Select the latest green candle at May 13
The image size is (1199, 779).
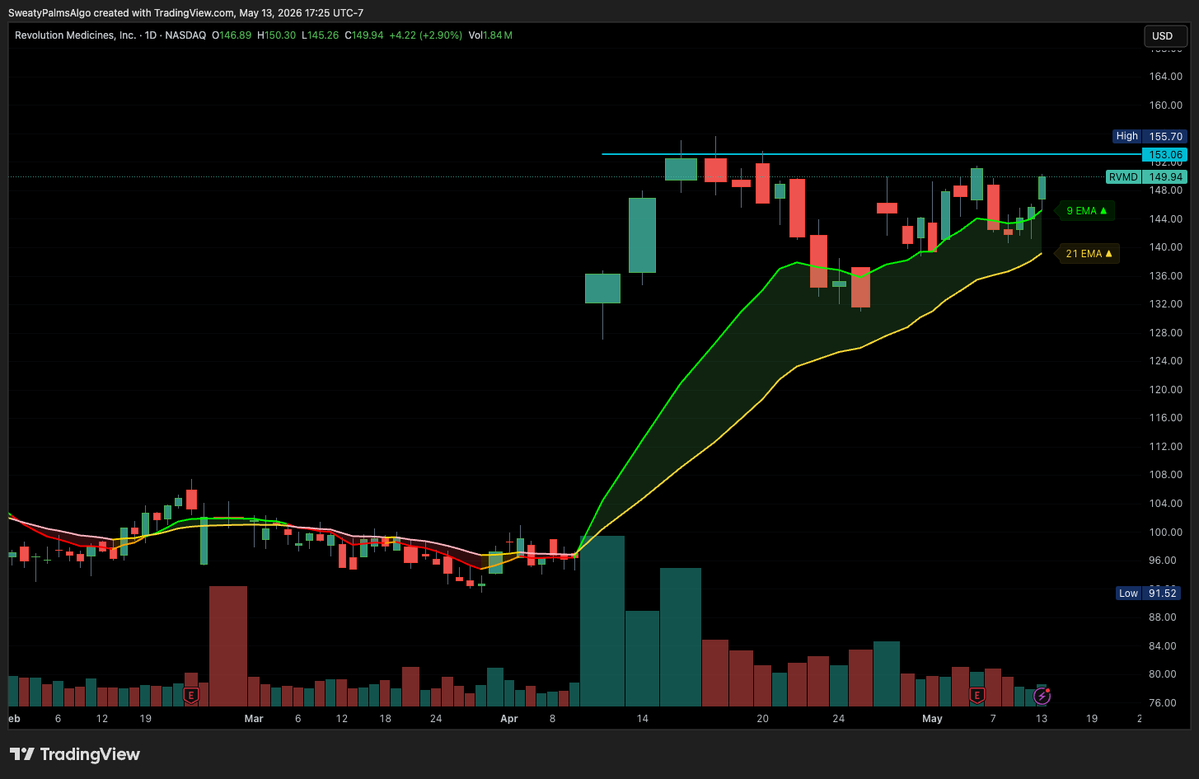(1041, 188)
